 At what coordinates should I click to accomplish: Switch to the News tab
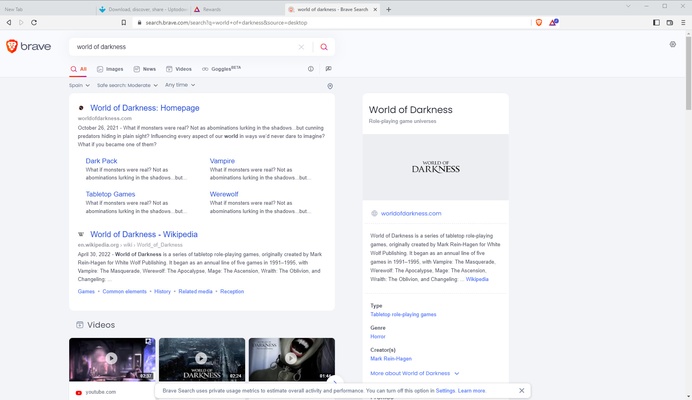click(145, 69)
